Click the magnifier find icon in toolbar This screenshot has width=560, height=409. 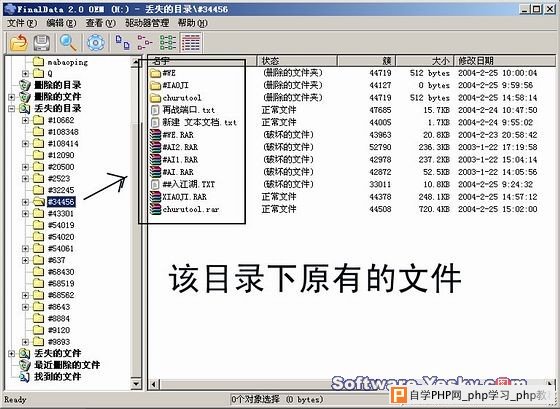68,42
